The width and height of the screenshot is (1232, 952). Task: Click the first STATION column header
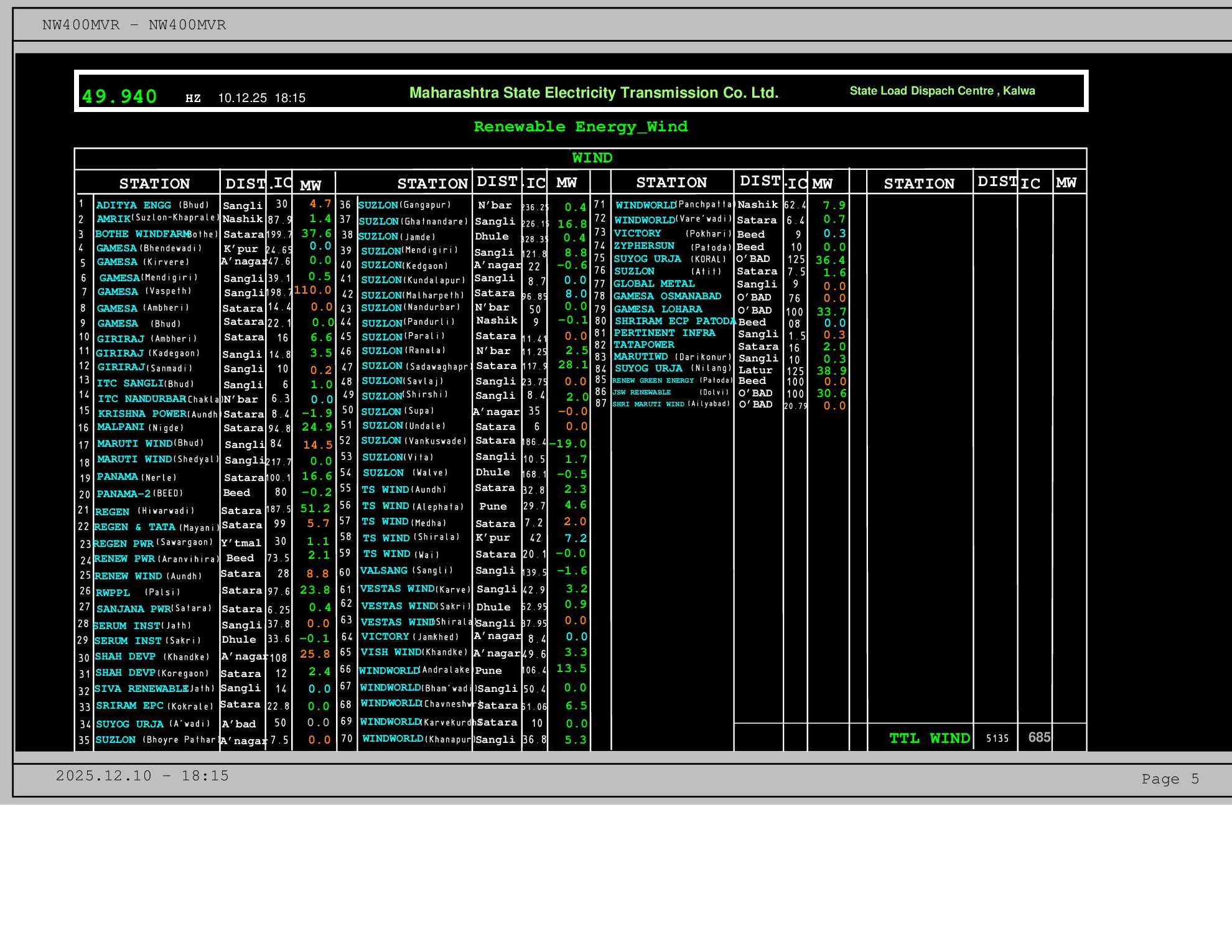[154, 184]
